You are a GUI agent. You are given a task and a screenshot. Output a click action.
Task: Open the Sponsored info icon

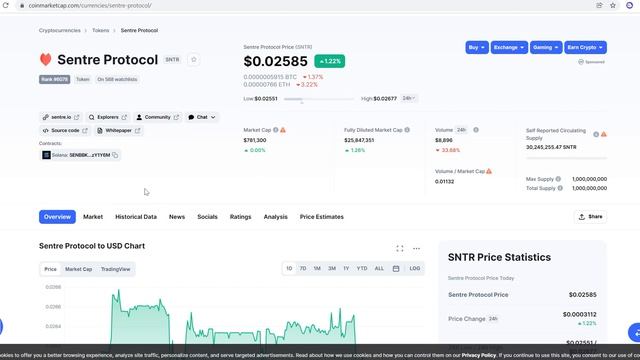581,62
